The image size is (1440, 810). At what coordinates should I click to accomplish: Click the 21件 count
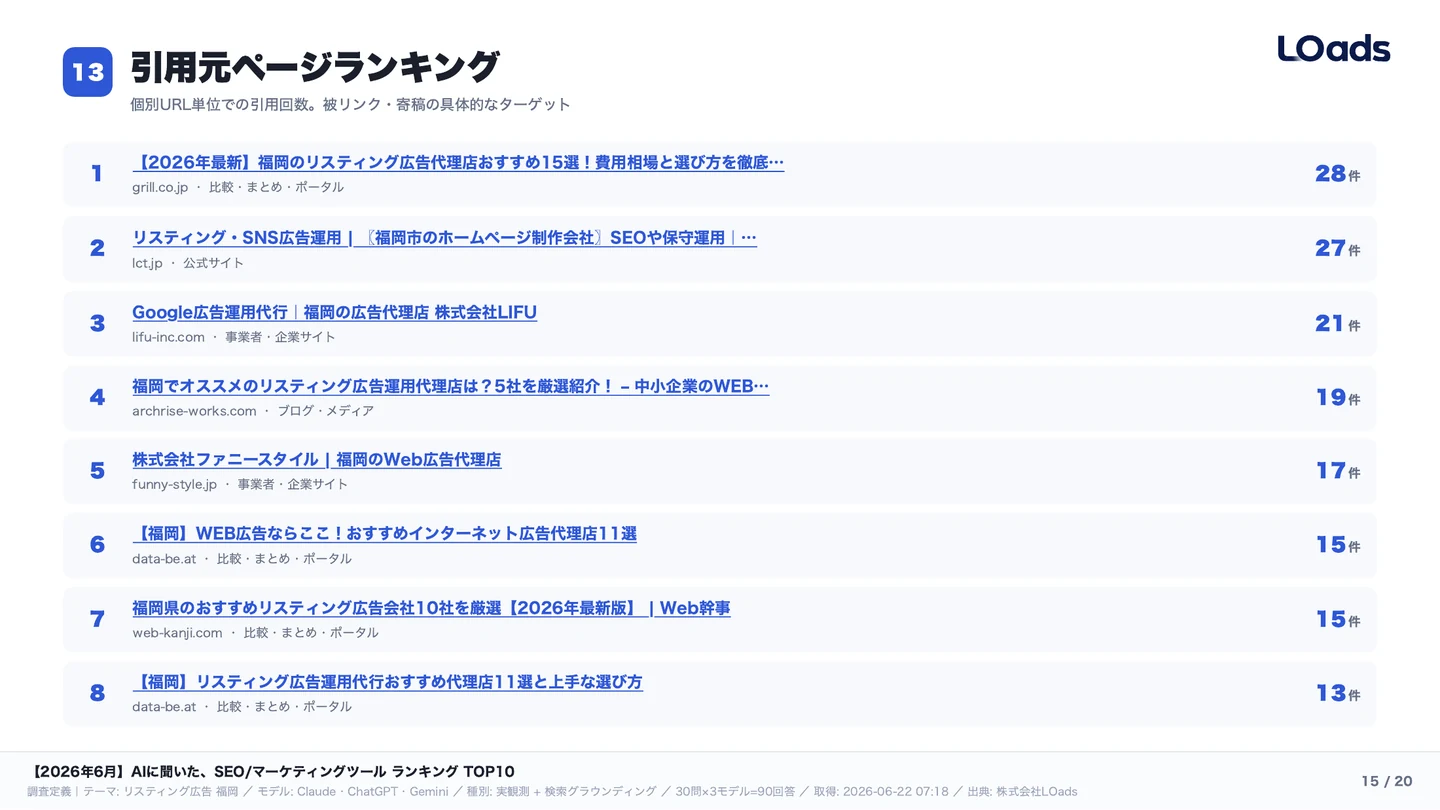tap(1337, 323)
